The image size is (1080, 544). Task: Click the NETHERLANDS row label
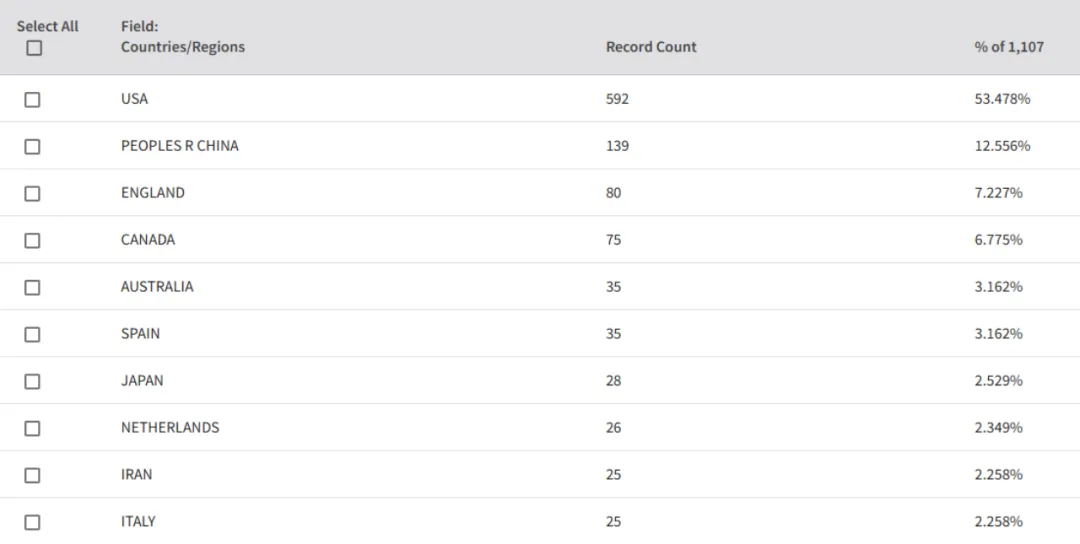click(x=170, y=427)
